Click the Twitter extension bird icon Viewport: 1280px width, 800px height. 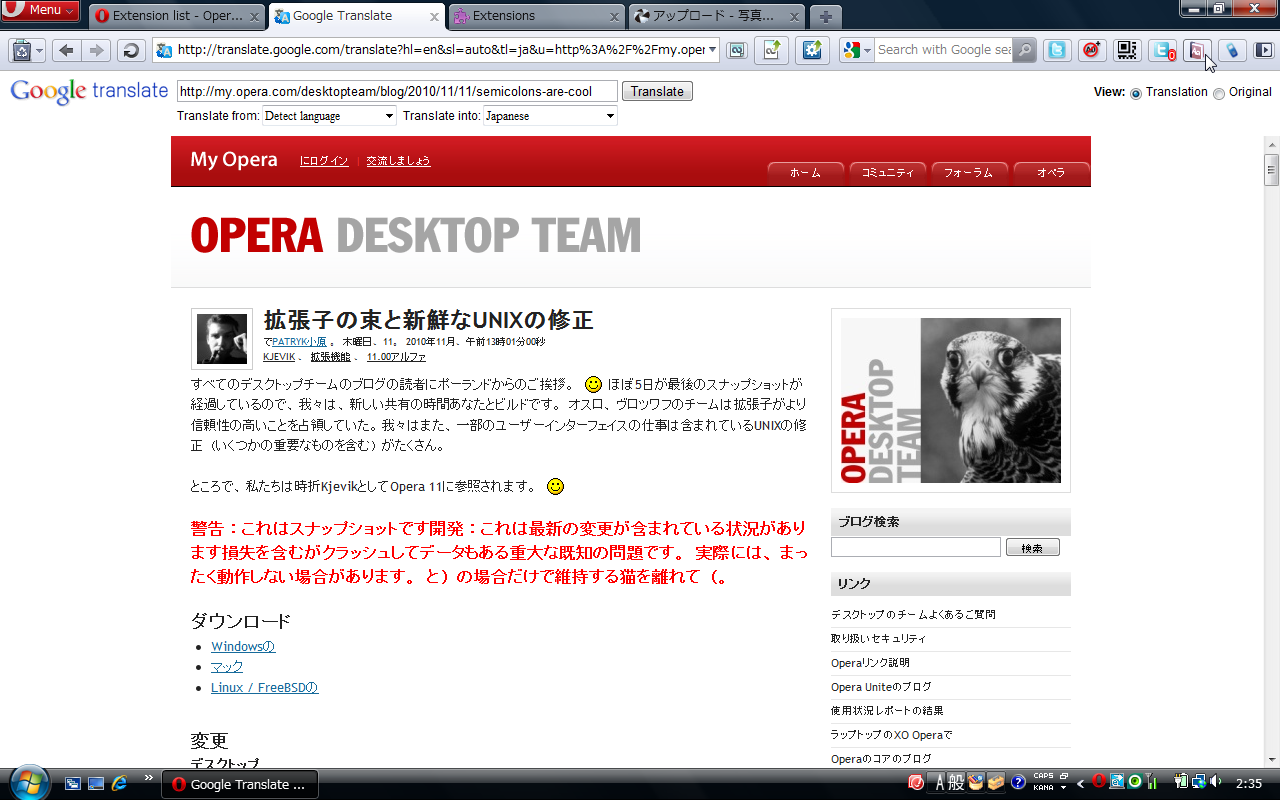(1057, 50)
